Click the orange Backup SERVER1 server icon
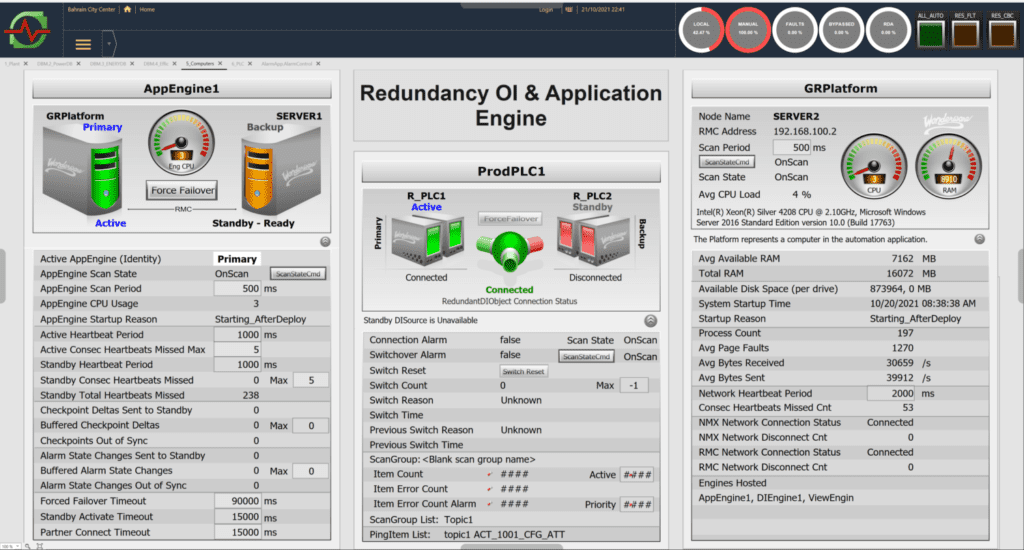 (281, 170)
